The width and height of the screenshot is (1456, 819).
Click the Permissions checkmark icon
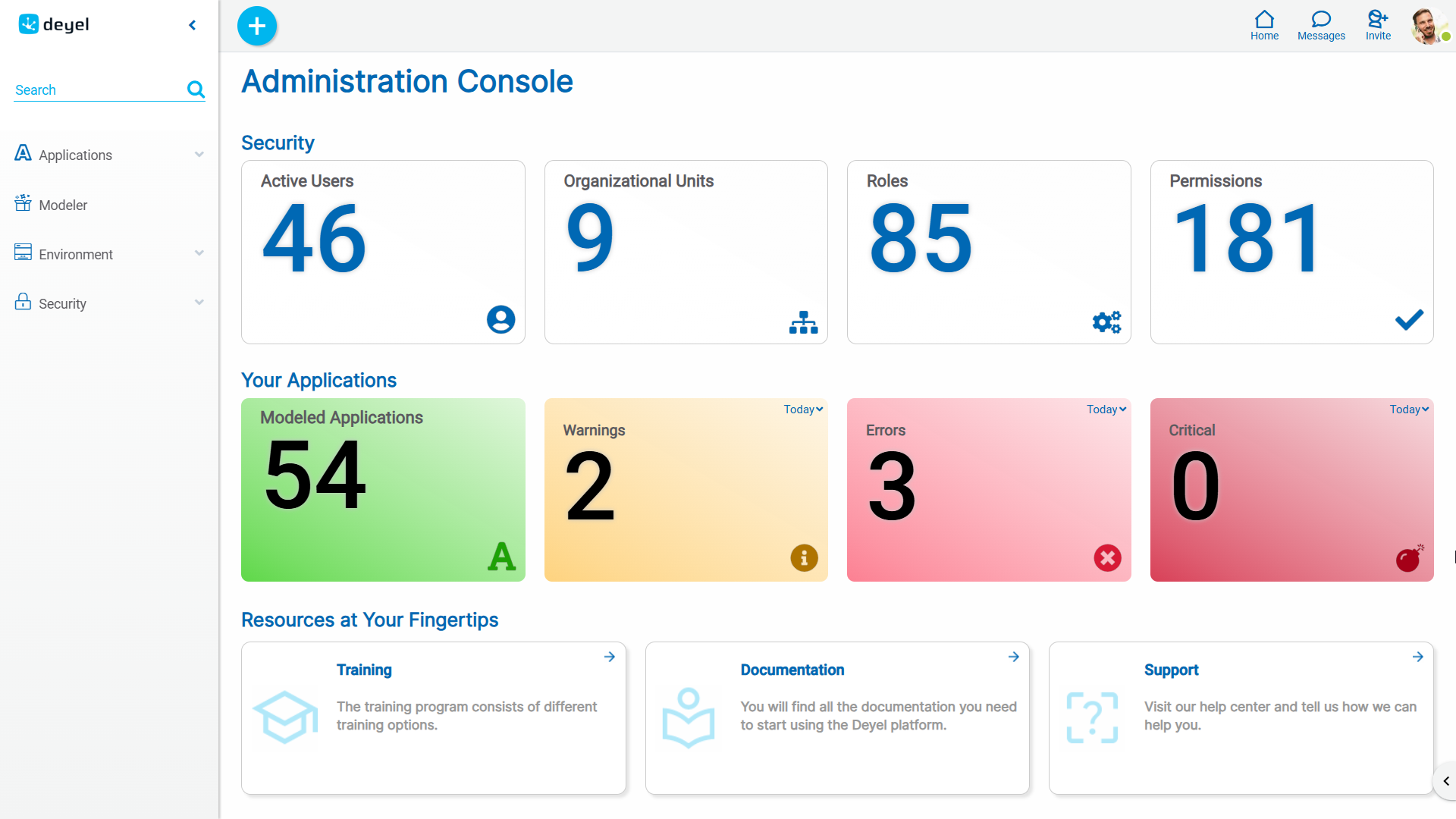tap(1409, 320)
